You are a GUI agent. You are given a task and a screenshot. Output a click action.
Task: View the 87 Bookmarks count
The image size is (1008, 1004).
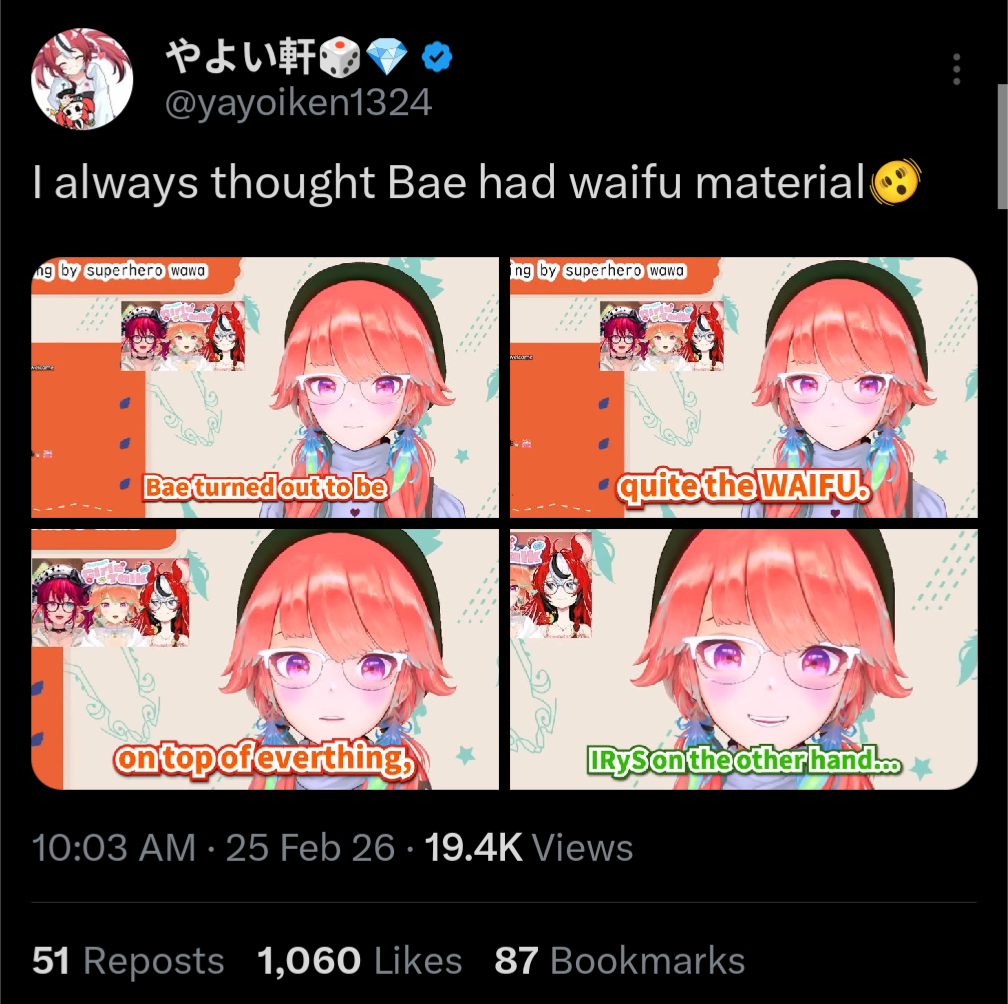click(620, 961)
